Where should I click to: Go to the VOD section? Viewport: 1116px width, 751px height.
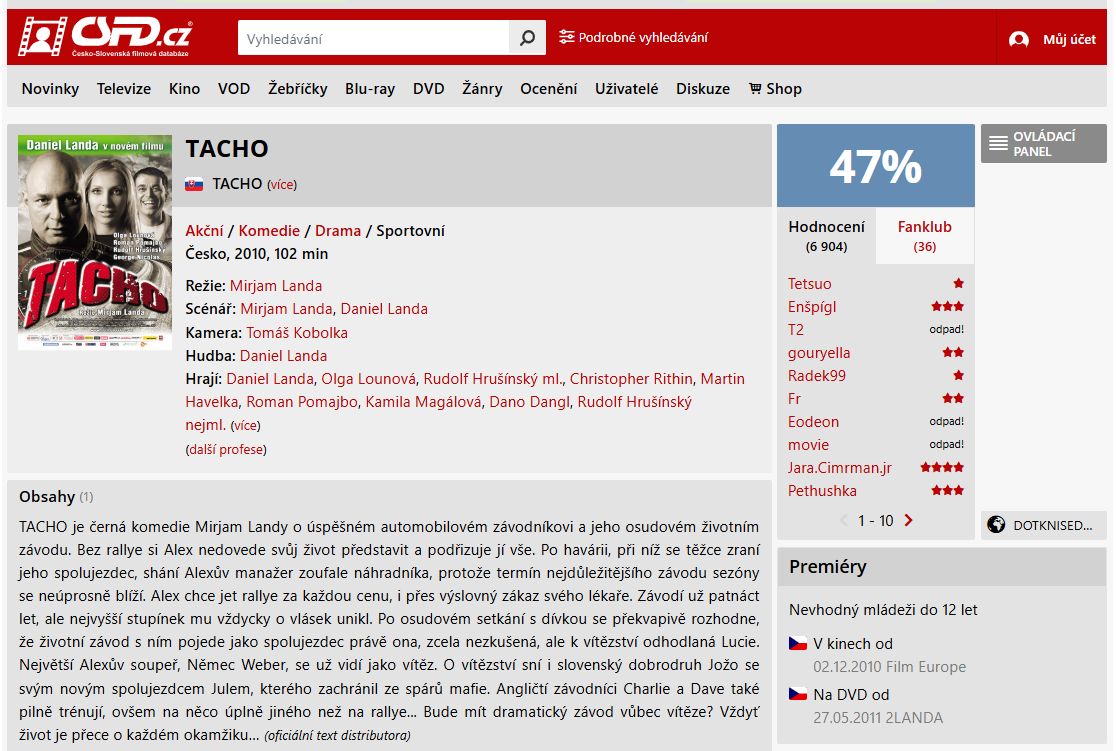click(x=234, y=89)
